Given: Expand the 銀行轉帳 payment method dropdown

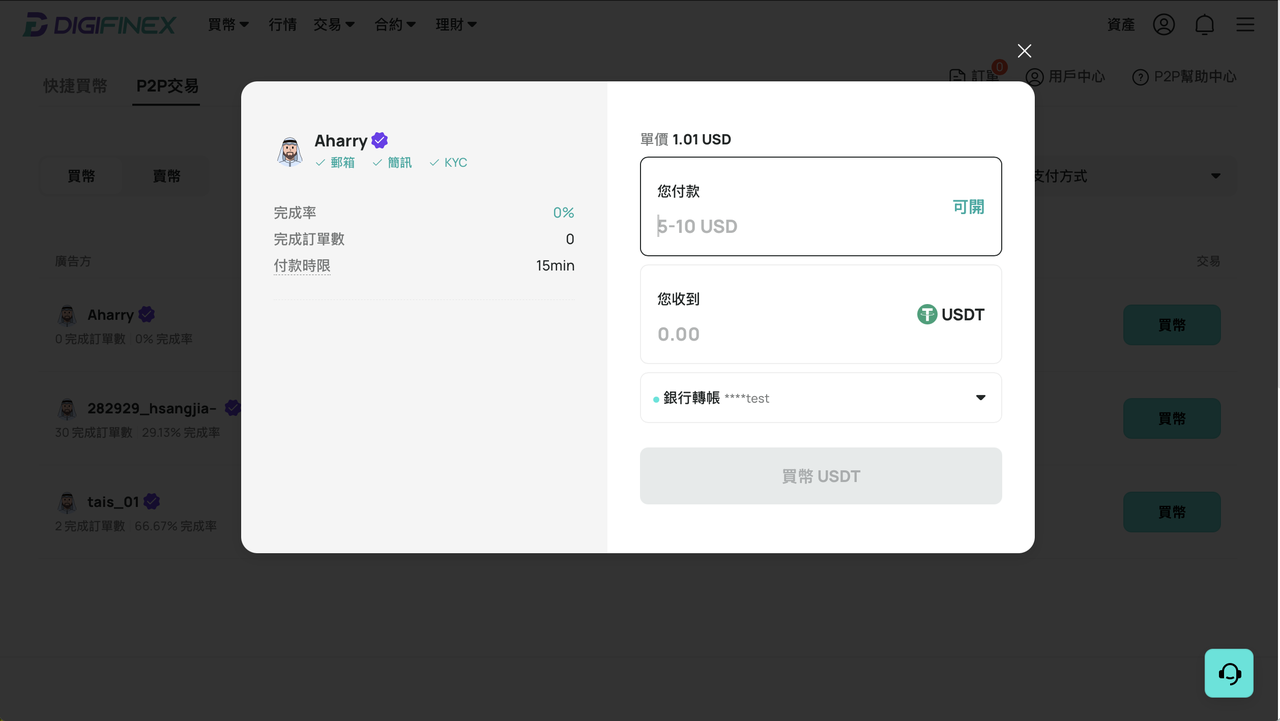Looking at the screenshot, I should click(x=821, y=398).
